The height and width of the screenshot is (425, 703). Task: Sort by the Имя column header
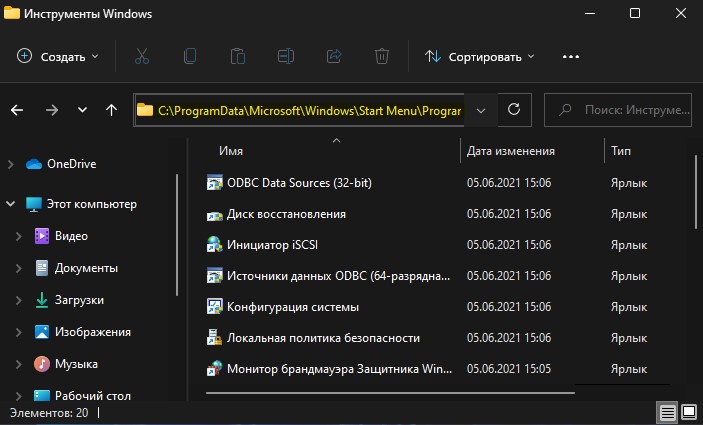coord(231,151)
